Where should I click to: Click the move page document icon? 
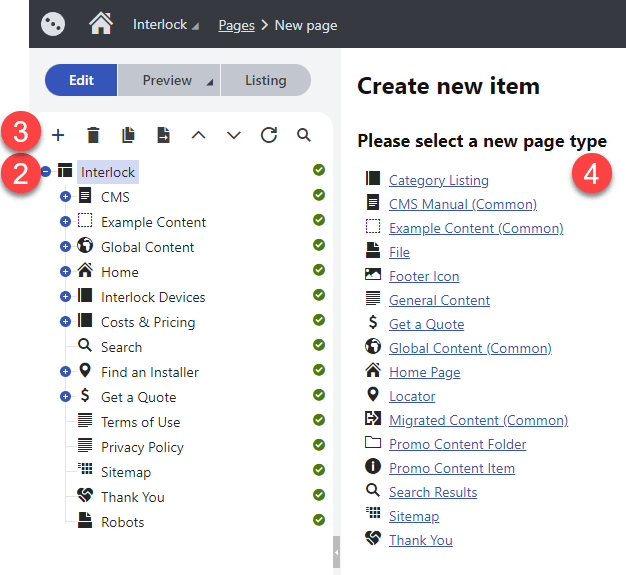click(163, 135)
